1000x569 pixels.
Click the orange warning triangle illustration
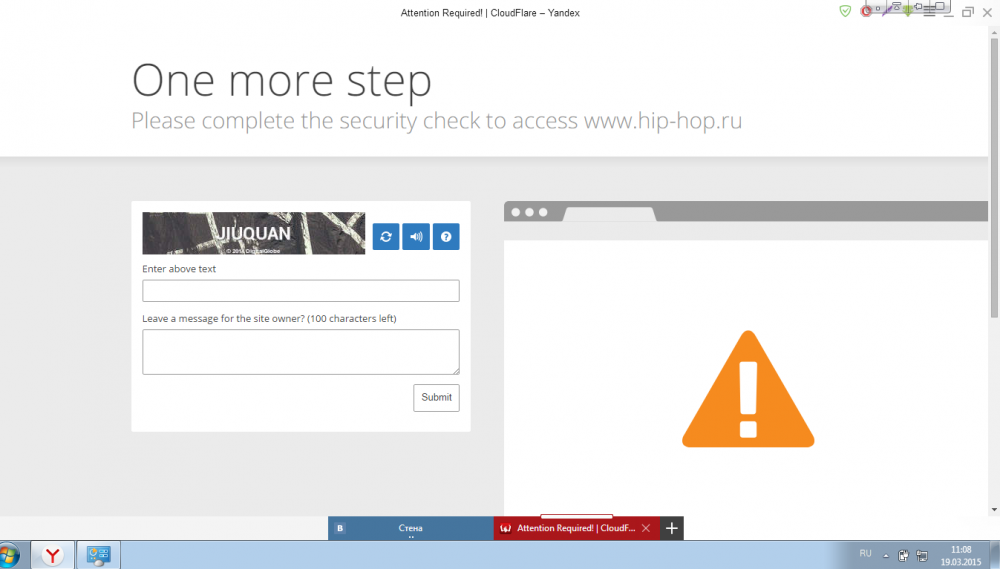[748, 389]
